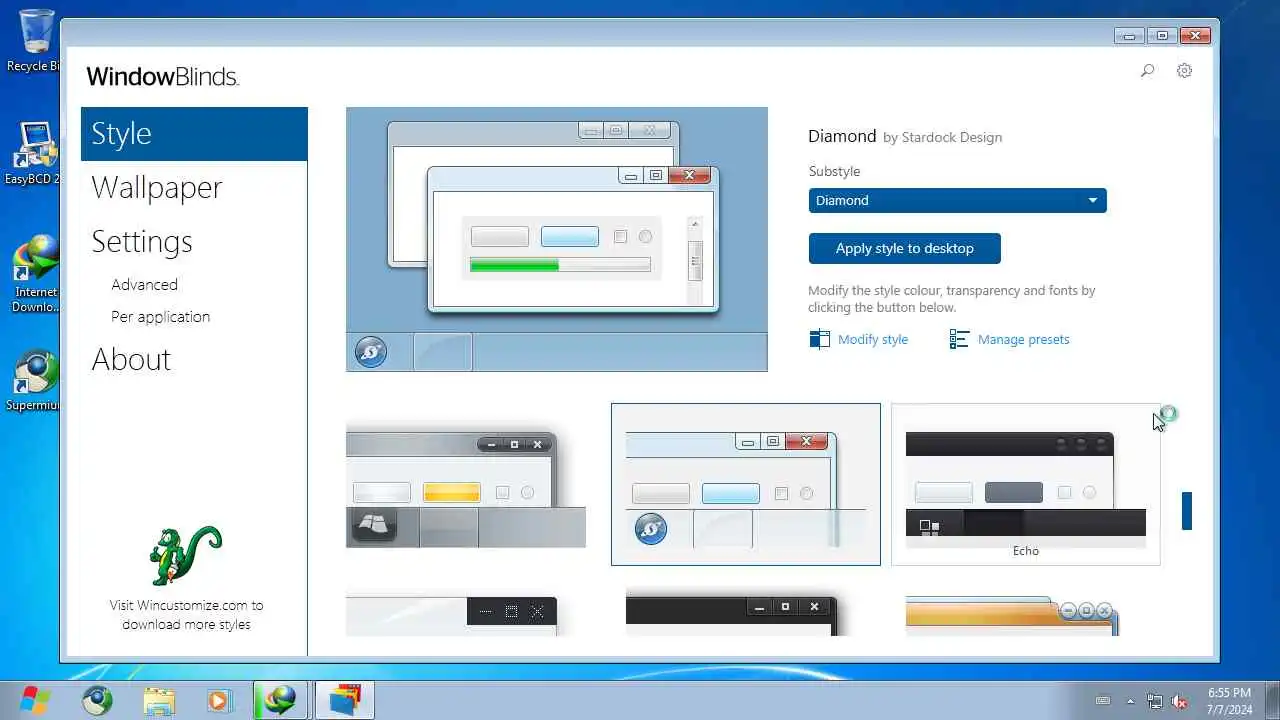Open the Recycle Bin desktop icon

[35, 41]
